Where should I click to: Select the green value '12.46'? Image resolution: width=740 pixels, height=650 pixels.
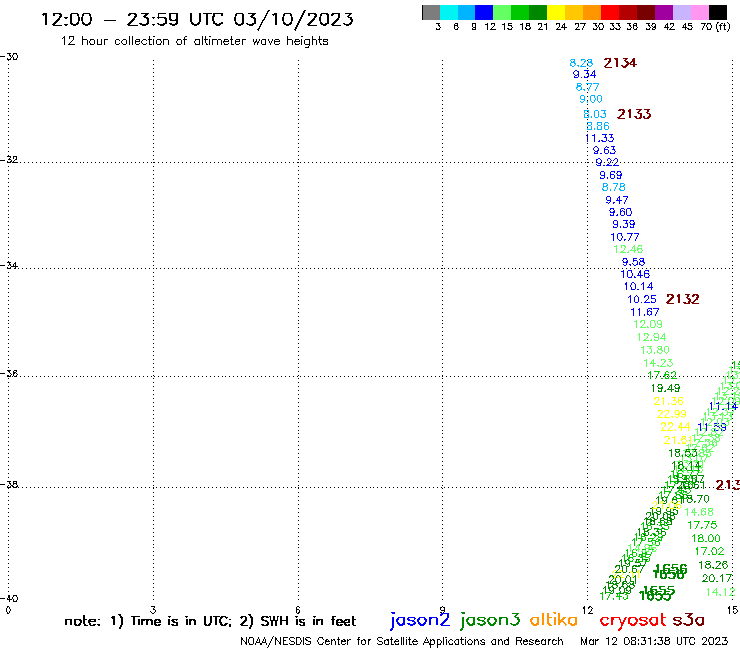(628, 249)
